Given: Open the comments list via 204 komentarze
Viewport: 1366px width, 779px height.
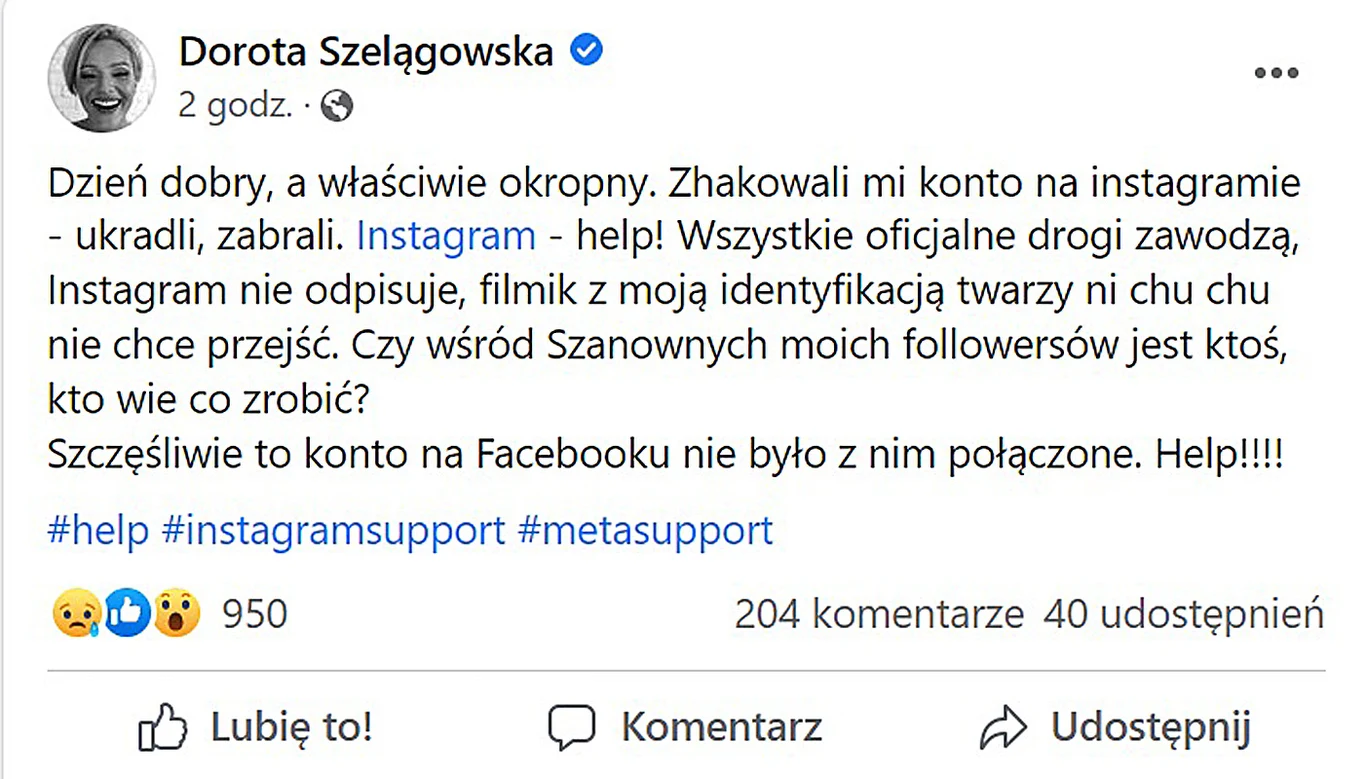Looking at the screenshot, I should click(878, 614).
